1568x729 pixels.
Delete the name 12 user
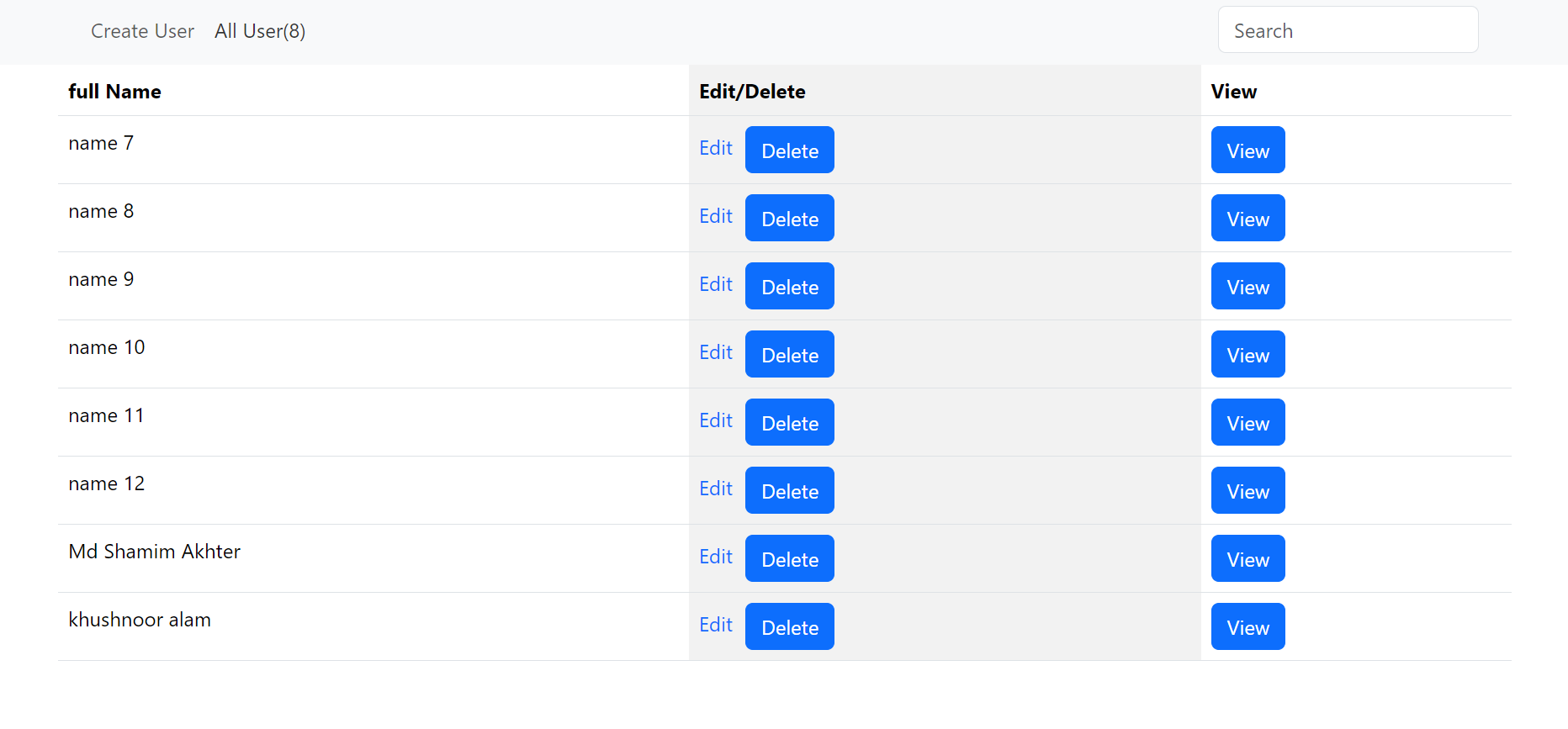pyautogui.click(x=789, y=491)
